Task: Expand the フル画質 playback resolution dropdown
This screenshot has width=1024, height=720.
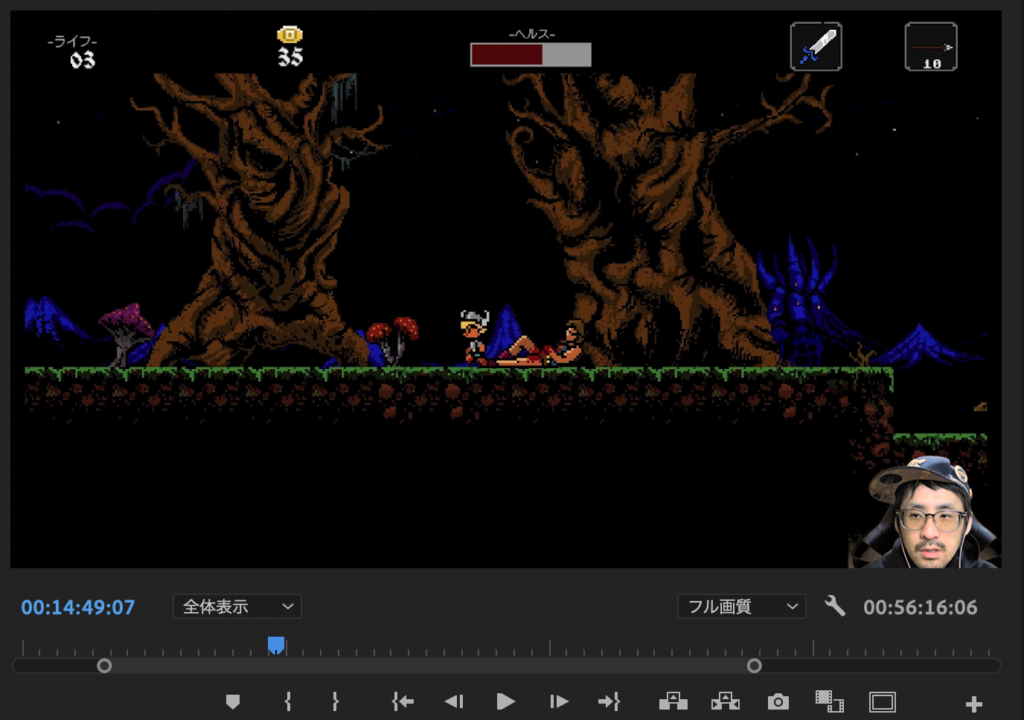Action: pos(741,607)
